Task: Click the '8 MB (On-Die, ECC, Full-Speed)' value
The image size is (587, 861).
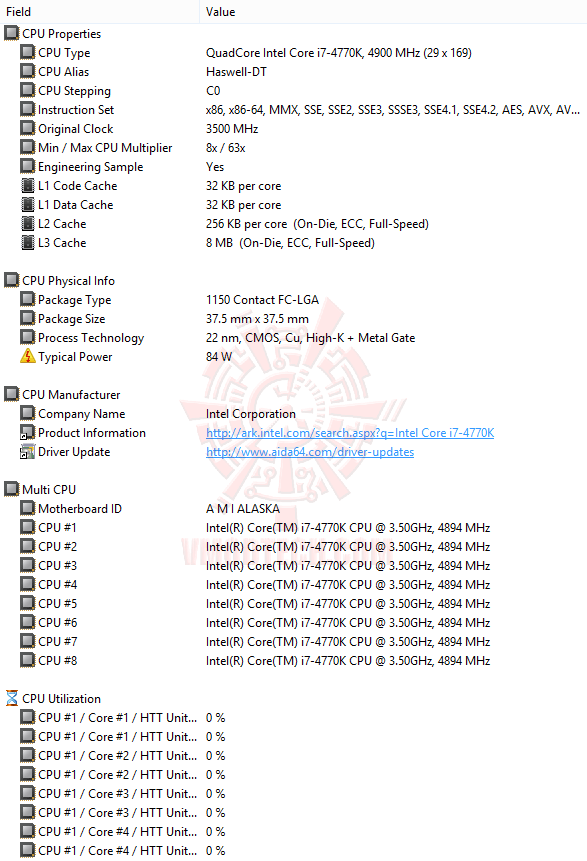Action: [290, 243]
